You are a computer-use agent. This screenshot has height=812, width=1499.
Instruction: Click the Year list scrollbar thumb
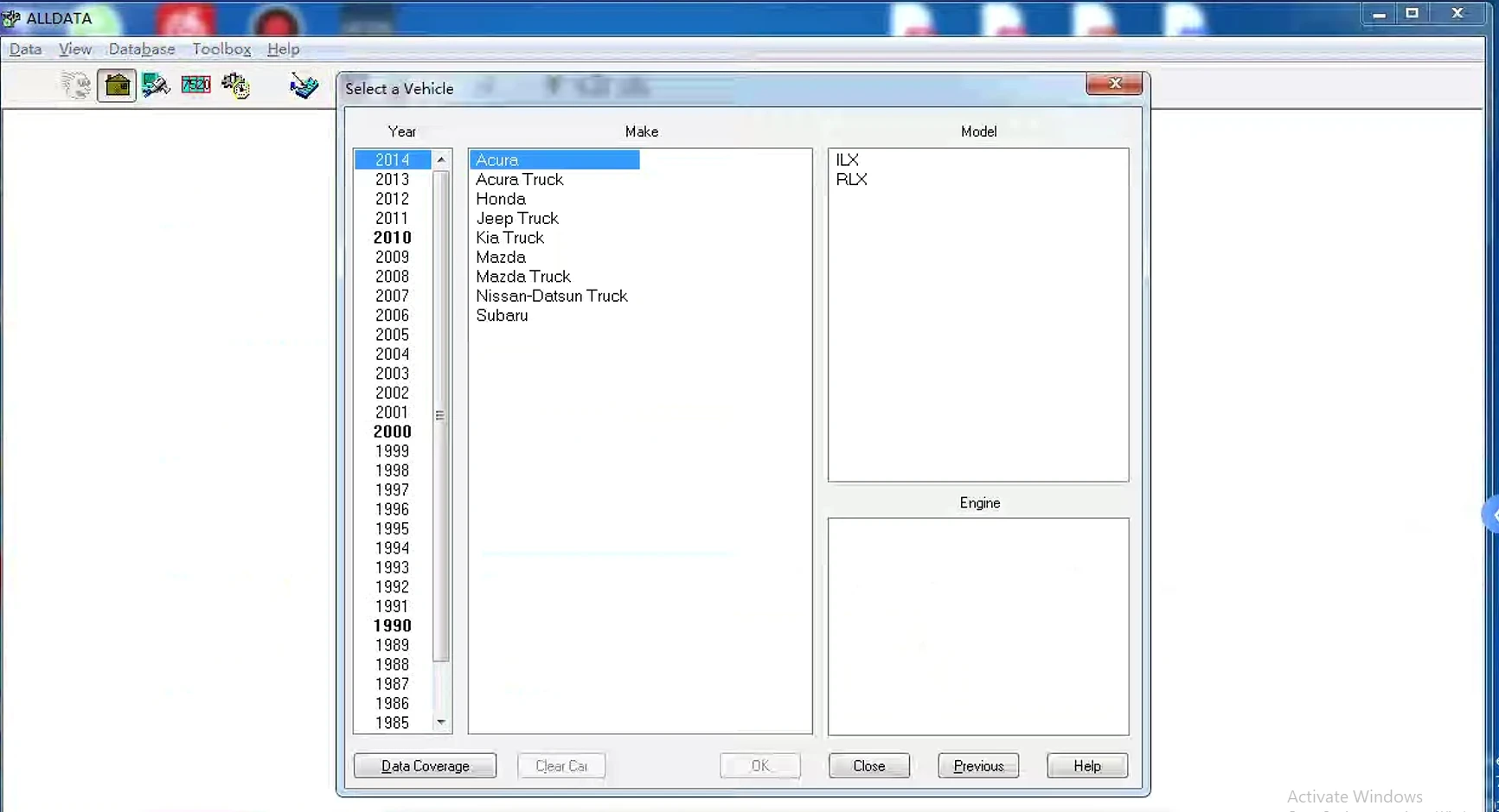click(441, 415)
